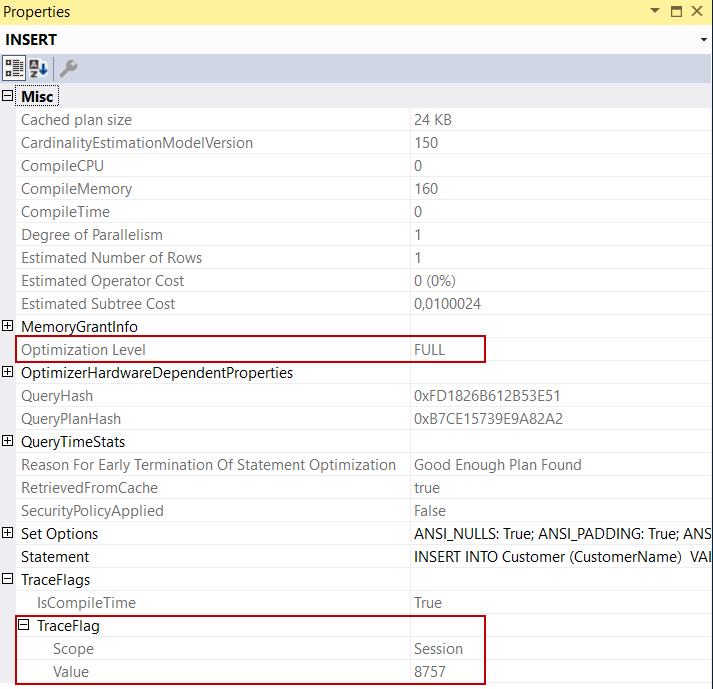Viewport: 713px width, 689px height.
Task: Select Estimated Operator Cost property
Action: pyautogui.click(x=102, y=281)
